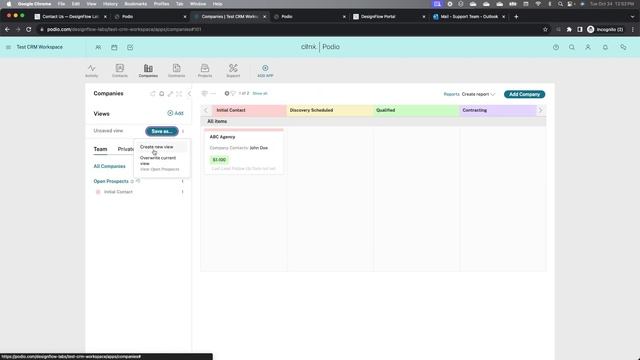Screen dimensions: 640x360
Task: Open the workspace members icon
Action: click(x=98, y=47)
